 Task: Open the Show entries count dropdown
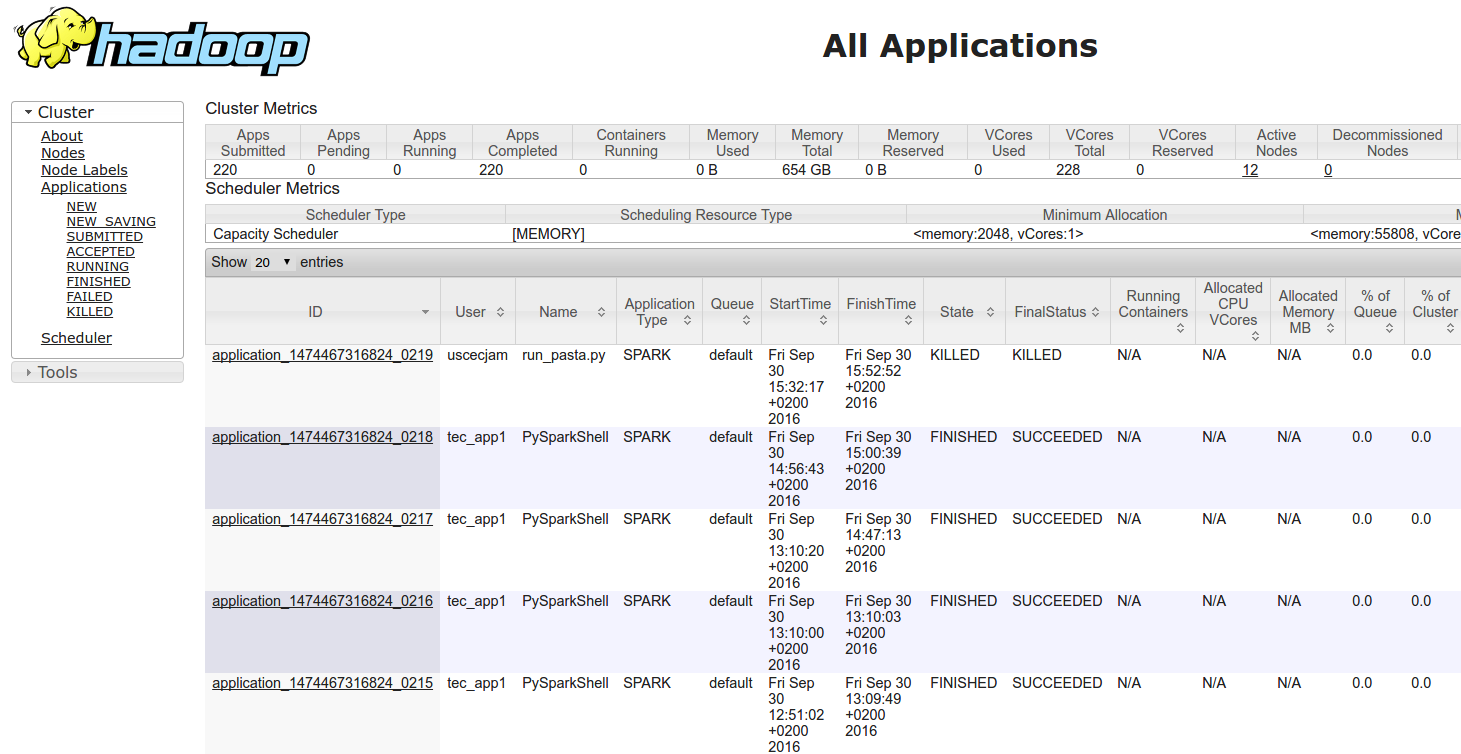click(x=272, y=262)
